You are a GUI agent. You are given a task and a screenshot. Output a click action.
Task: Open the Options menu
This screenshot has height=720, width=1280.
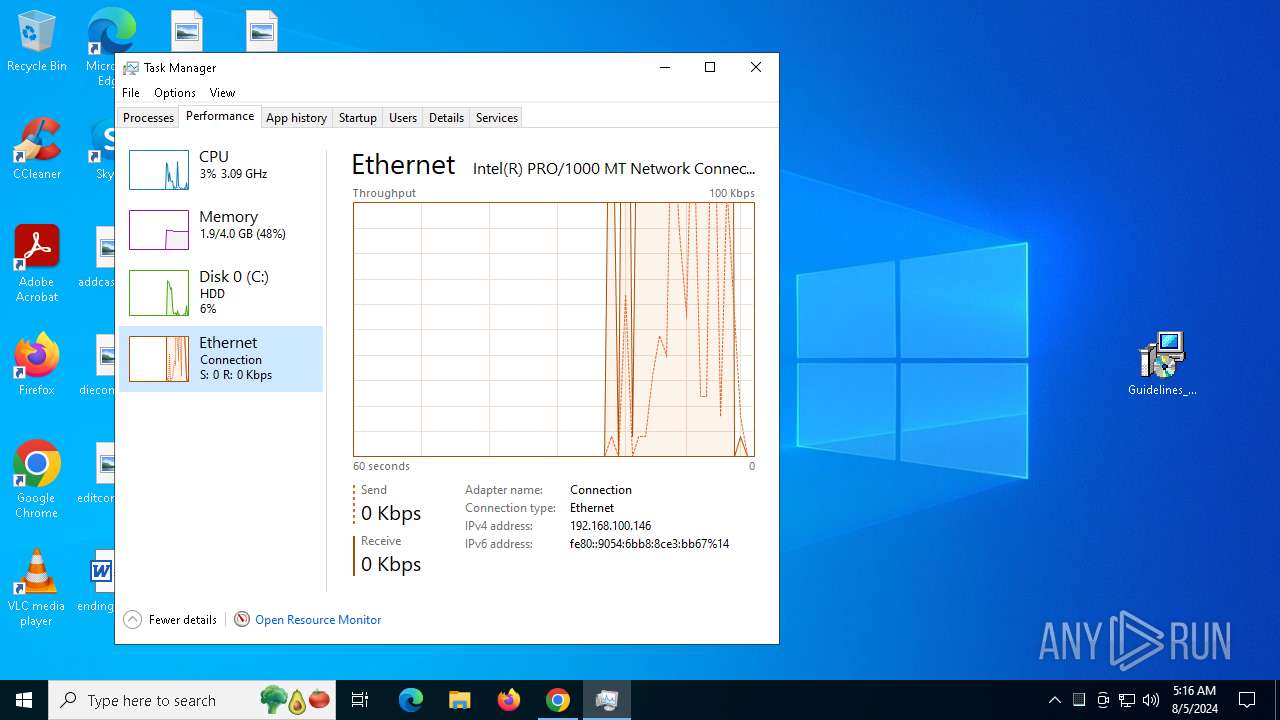coord(175,93)
